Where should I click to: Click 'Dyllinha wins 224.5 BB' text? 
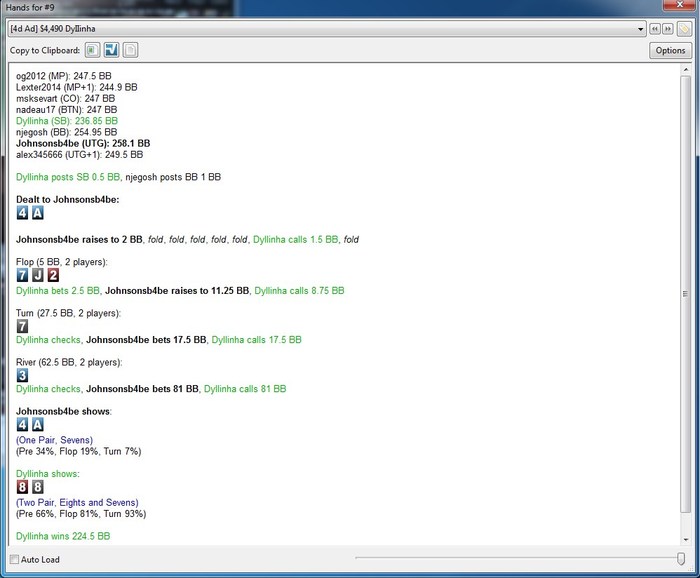click(63, 536)
